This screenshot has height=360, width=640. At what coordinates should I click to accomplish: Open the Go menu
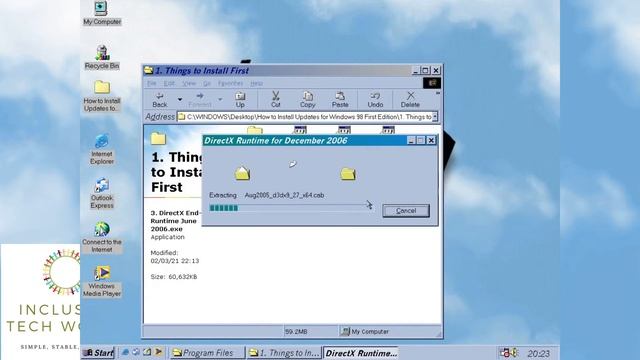pos(207,83)
